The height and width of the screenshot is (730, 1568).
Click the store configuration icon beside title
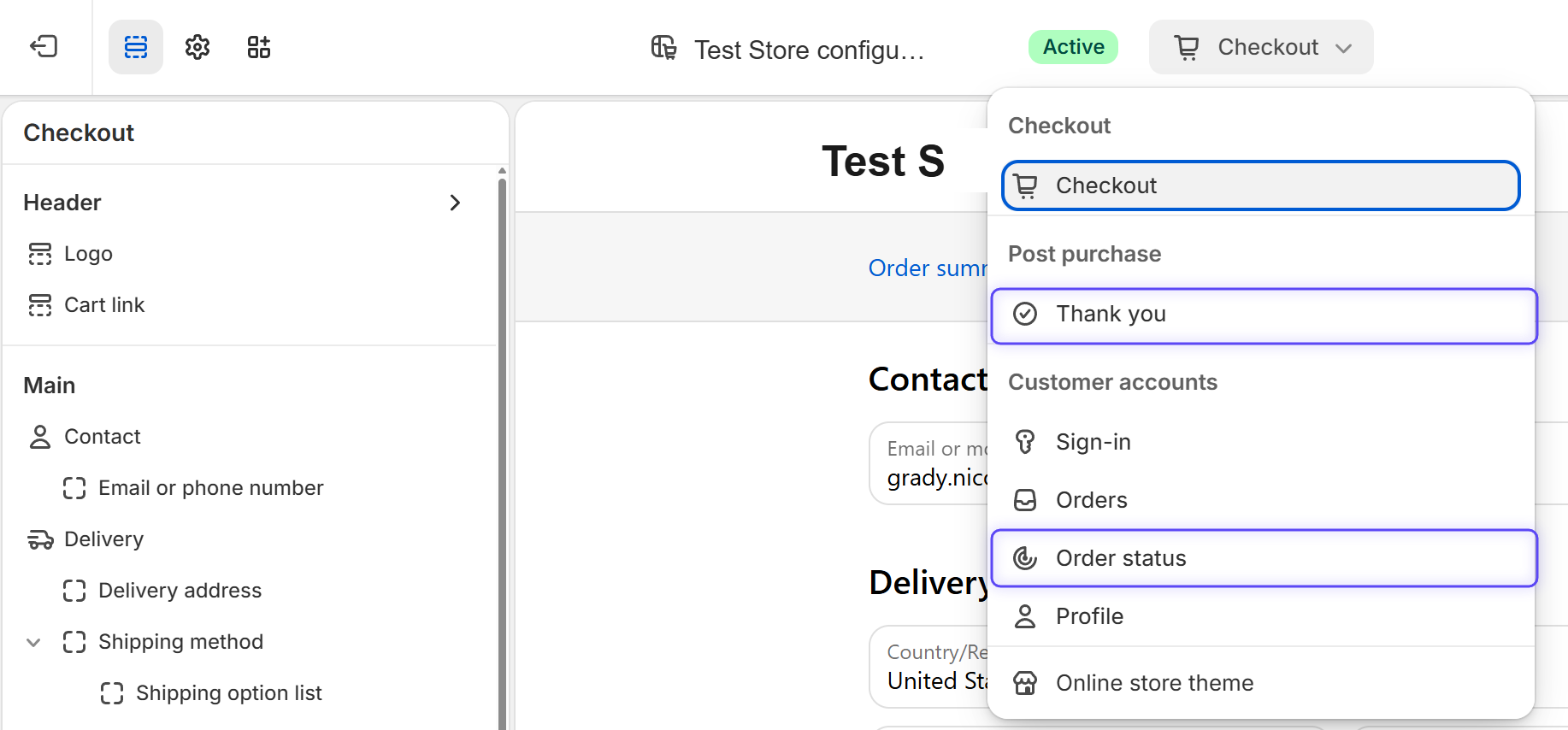663,48
